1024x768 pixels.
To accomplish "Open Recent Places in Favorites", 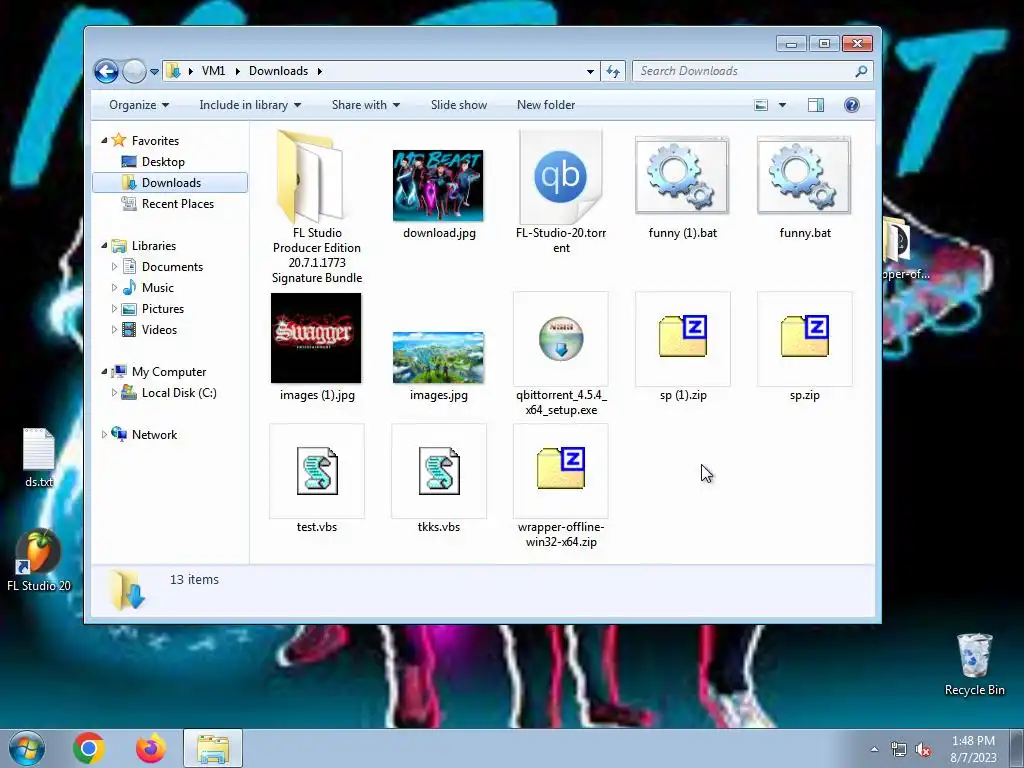I will point(178,204).
